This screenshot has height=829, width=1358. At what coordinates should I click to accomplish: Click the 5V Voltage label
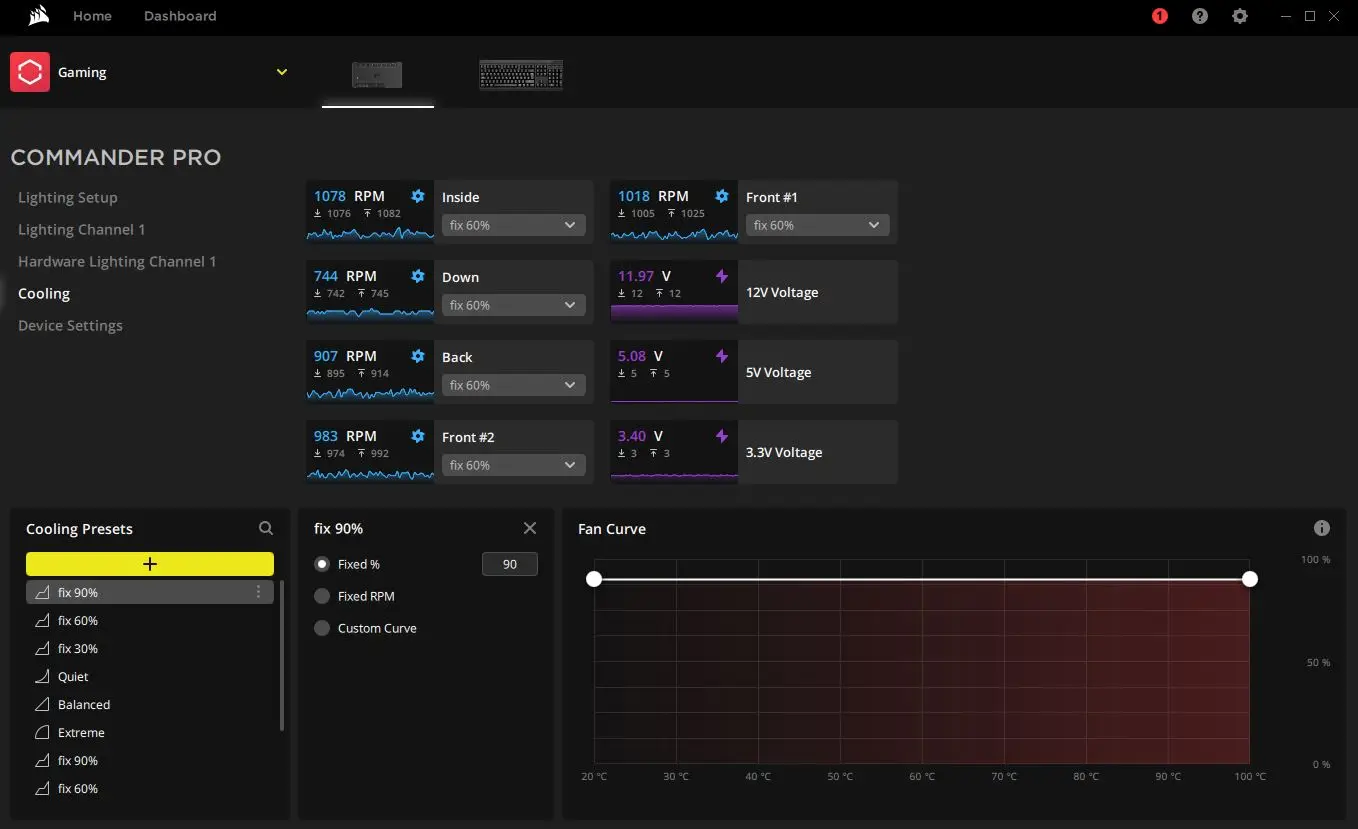click(x=779, y=372)
